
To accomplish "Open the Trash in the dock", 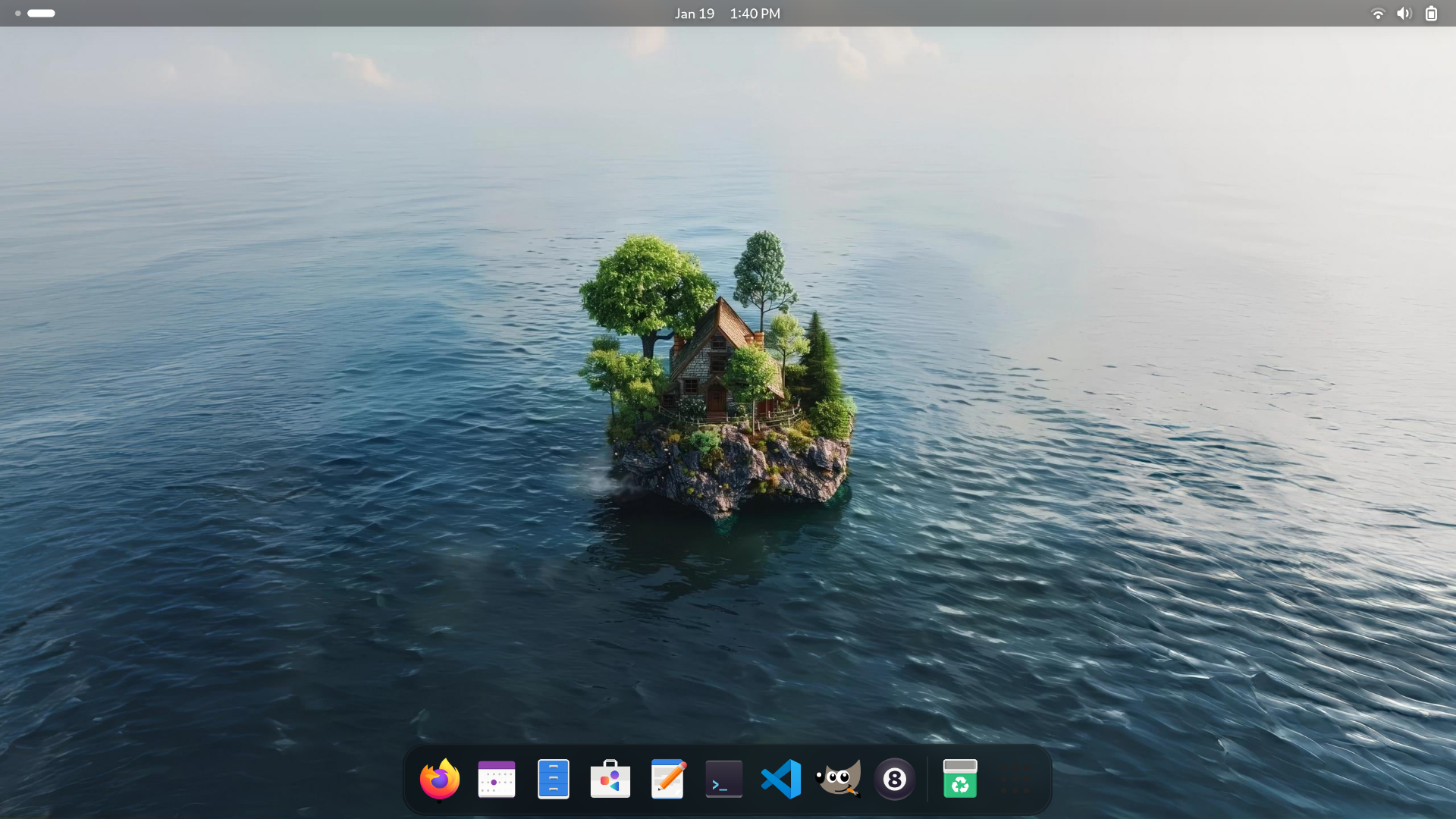I will (x=960, y=779).
